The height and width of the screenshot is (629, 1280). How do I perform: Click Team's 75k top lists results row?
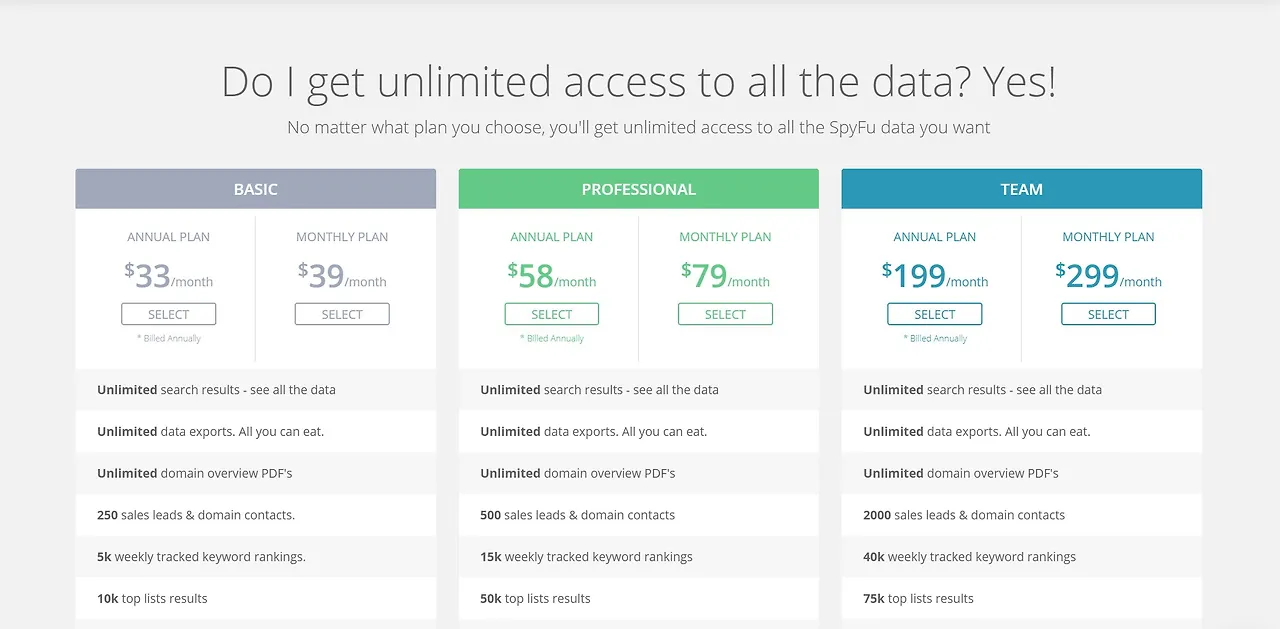click(1022, 599)
